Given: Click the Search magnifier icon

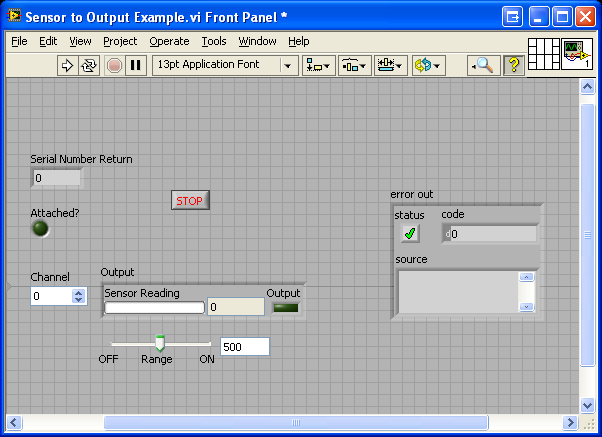Looking at the screenshot, I should [484, 66].
